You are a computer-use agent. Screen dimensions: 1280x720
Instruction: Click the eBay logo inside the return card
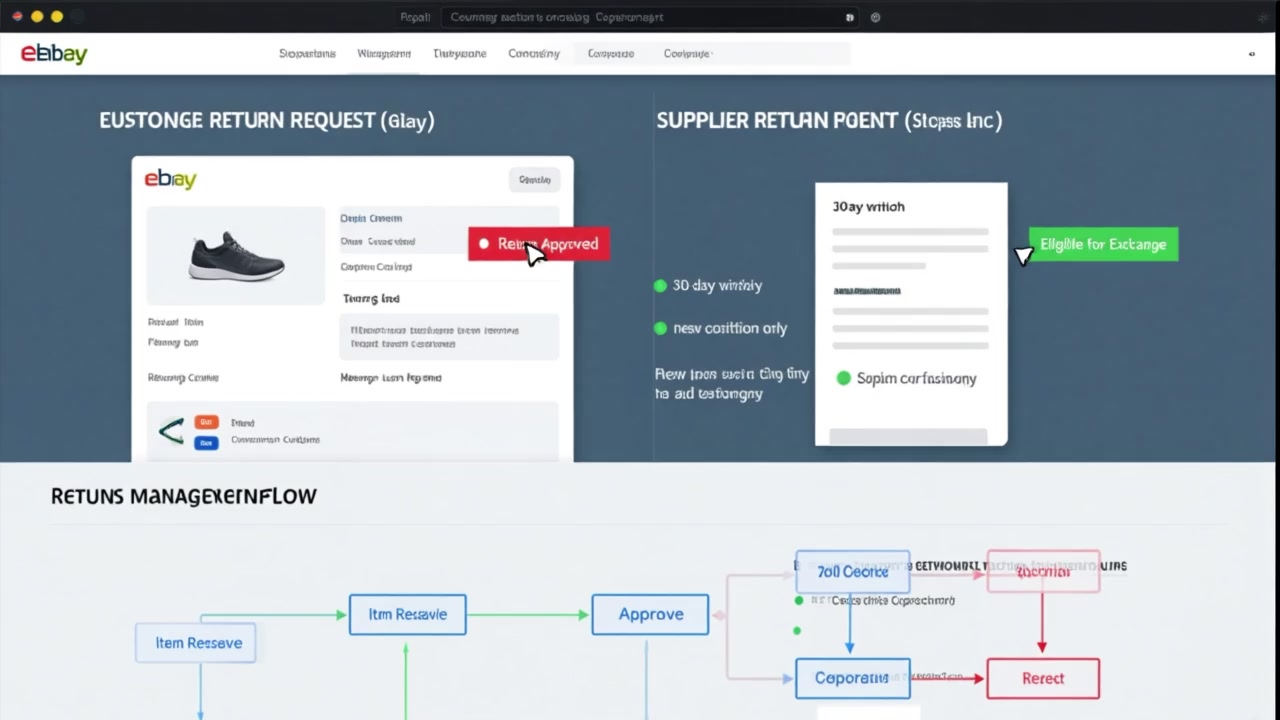(x=170, y=179)
